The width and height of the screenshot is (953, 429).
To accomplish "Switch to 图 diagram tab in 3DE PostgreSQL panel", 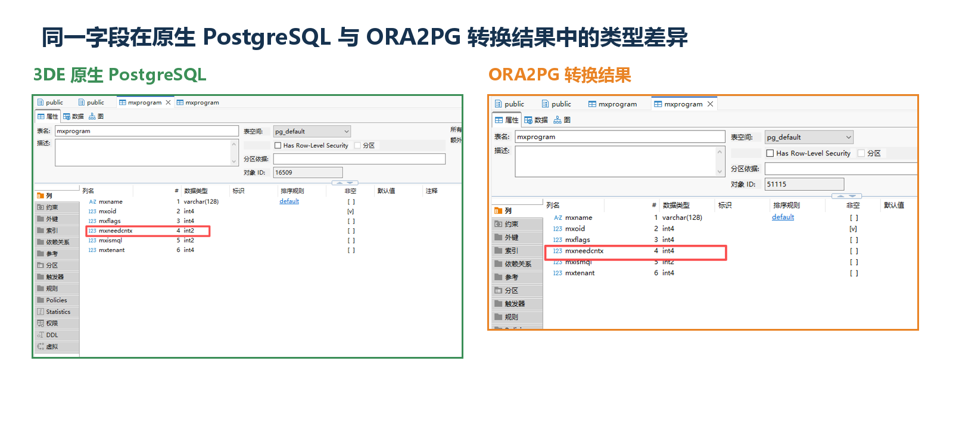I will pyautogui.click(x=96, y=116).
